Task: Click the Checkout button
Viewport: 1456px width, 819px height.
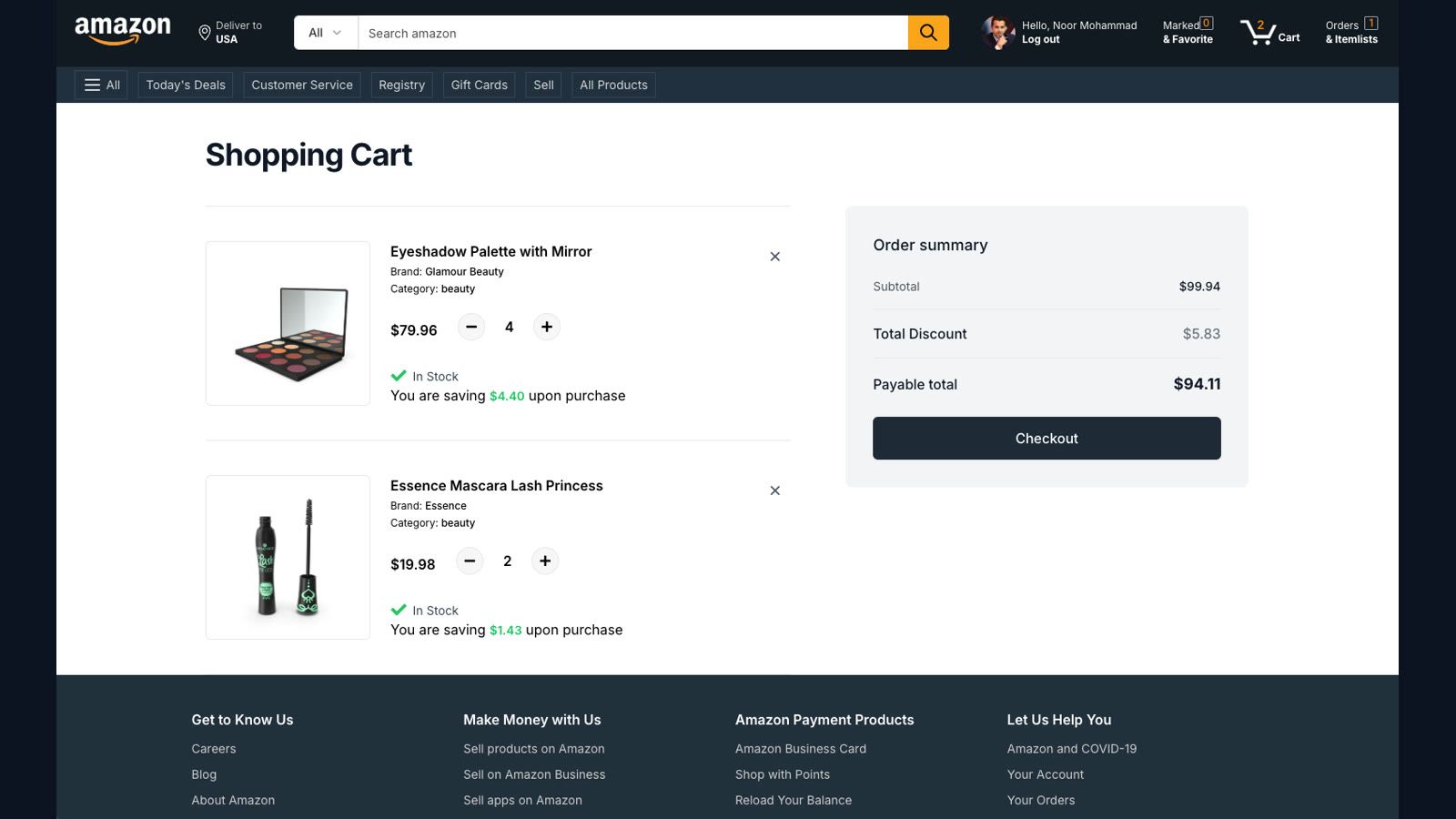Action: point(1046,438)
